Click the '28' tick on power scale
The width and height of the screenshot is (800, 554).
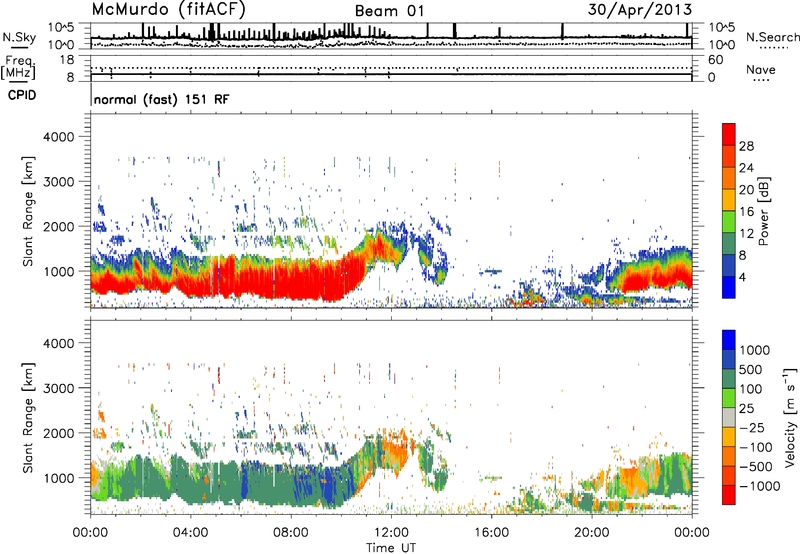pos(746,146)
